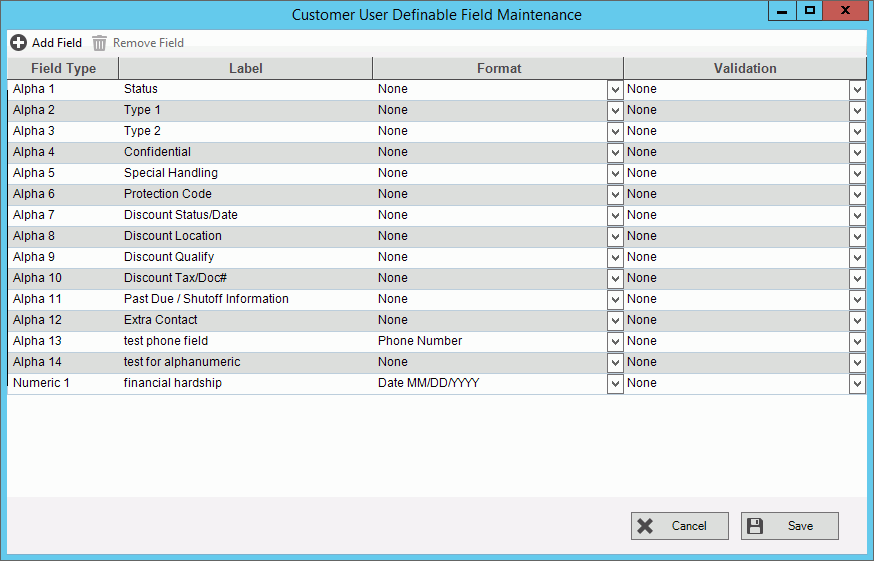Screen dimensions: 874x561
Task: Open Format dropdown for Alpha 1 Status
Action: 615,89
